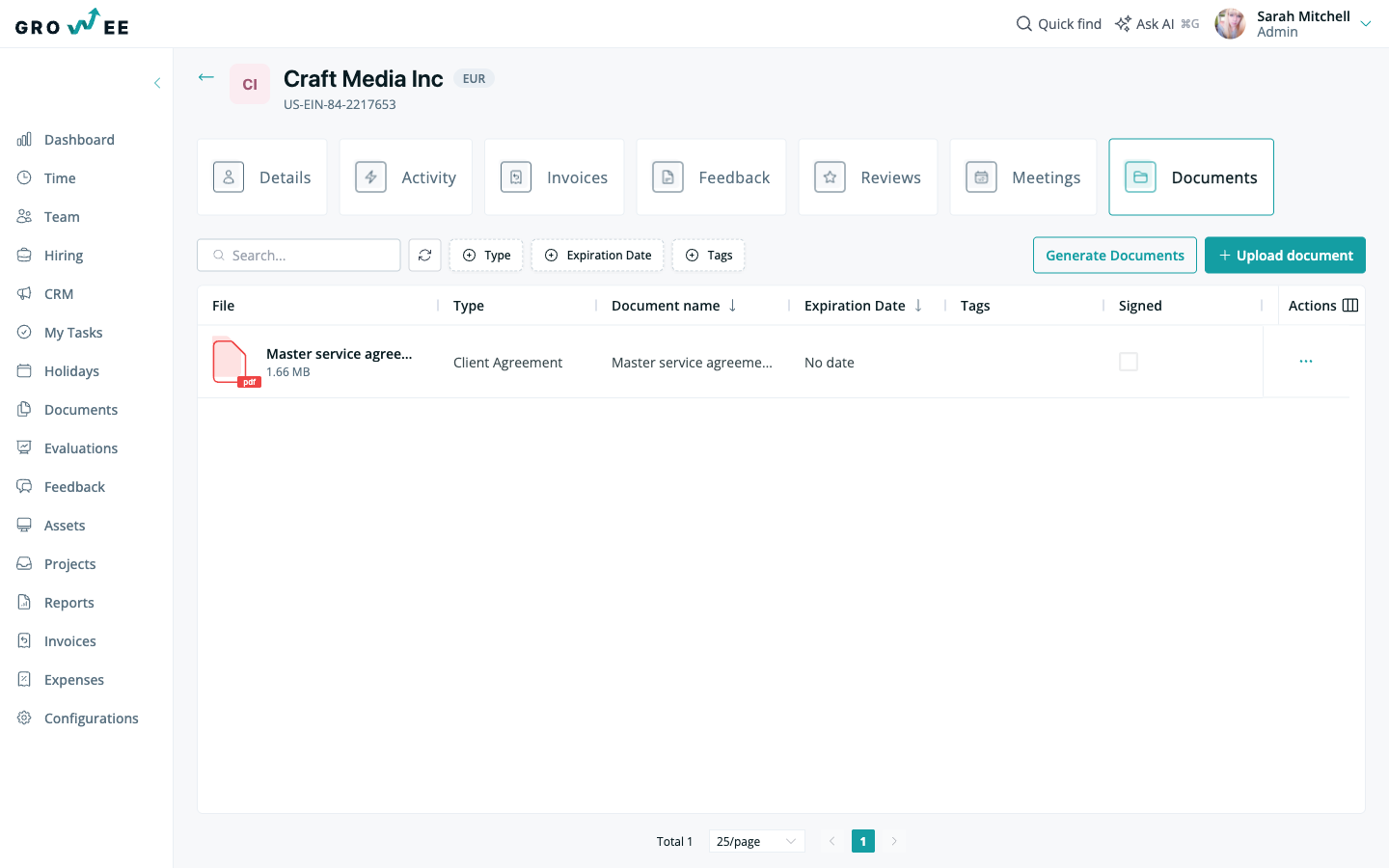Image resolution: width=1389 pixels, height=868 pixels.
Task: Add the Type filter
Action: (486, 256)
